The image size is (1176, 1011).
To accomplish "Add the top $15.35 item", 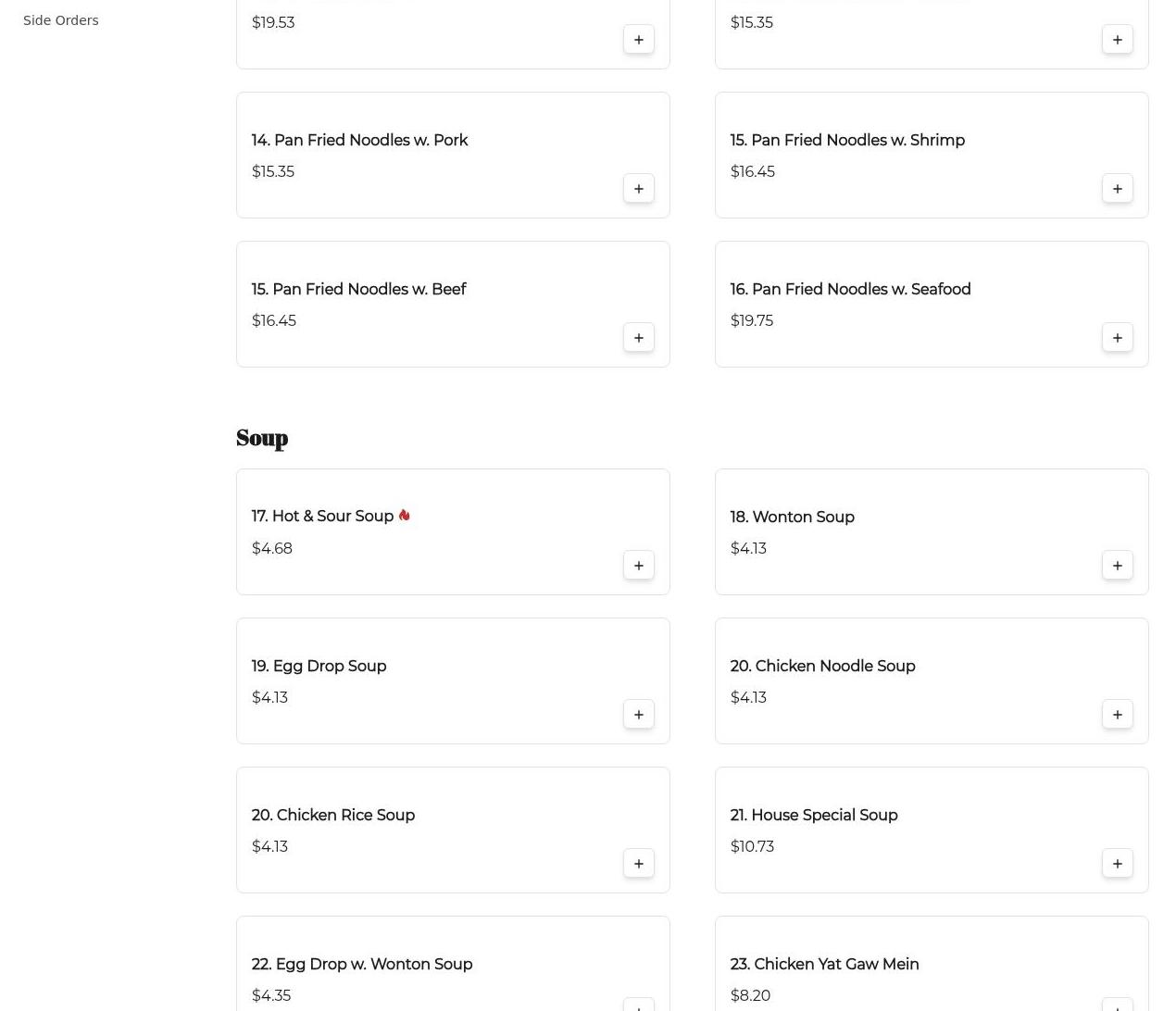I will point(1117,39).
